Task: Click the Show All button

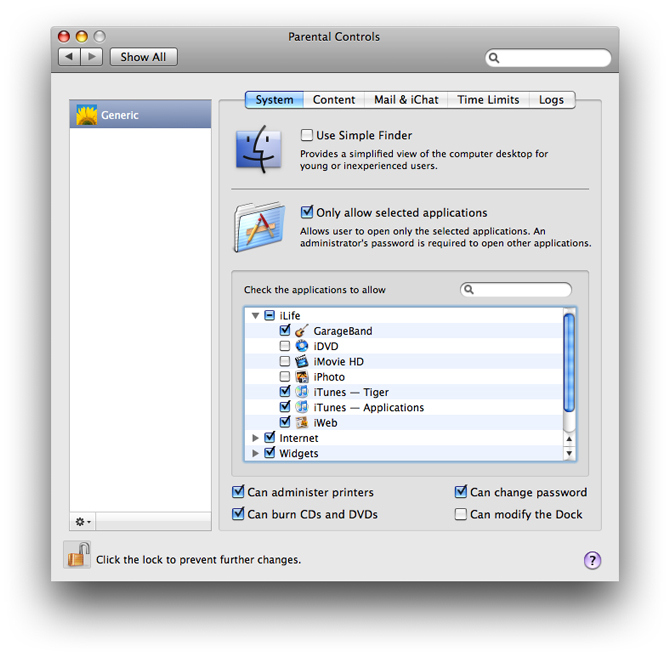Action: click(x=144, y=56)
